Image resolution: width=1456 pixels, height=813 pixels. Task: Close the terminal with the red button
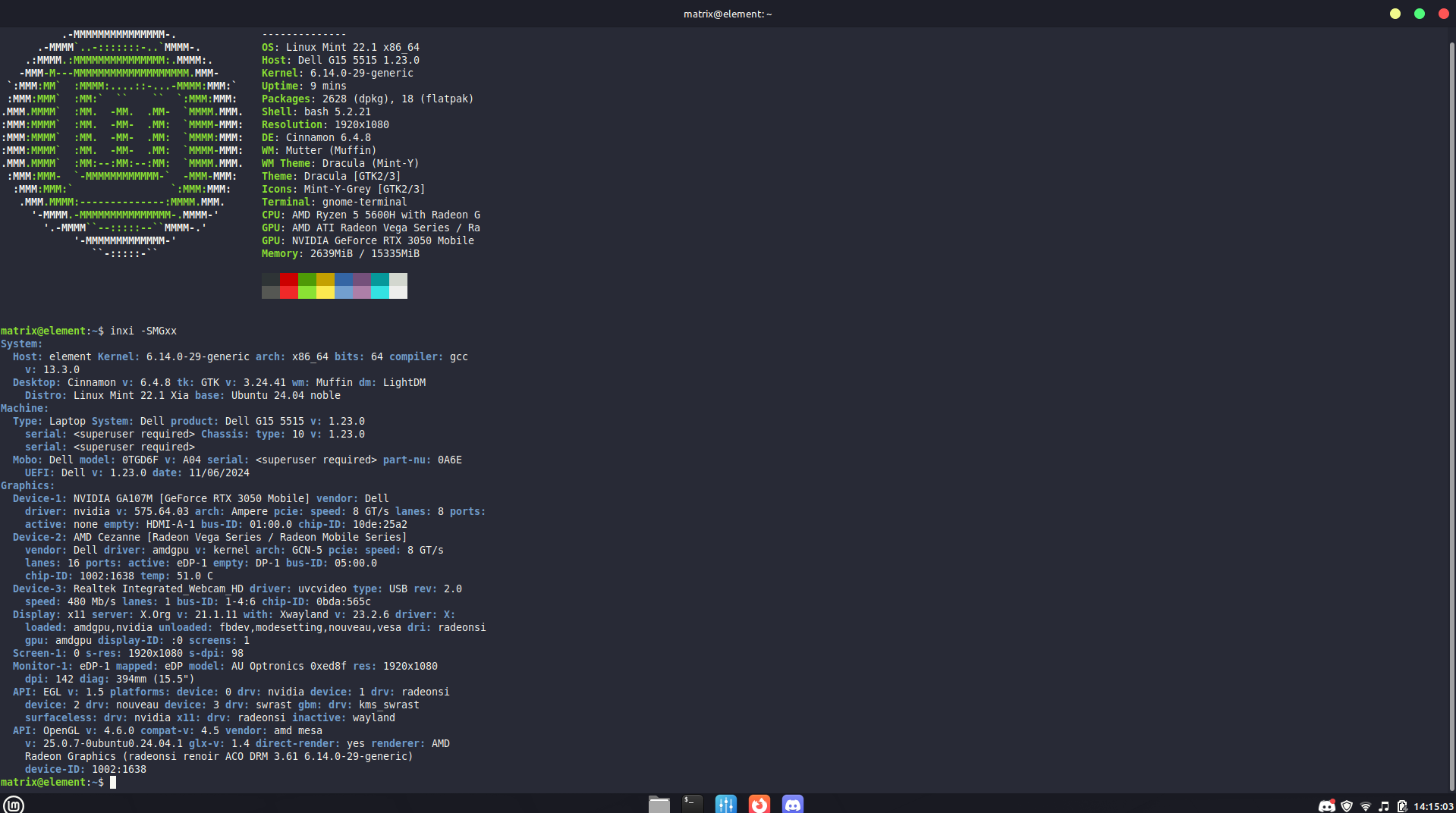(x=1443, y=14)
